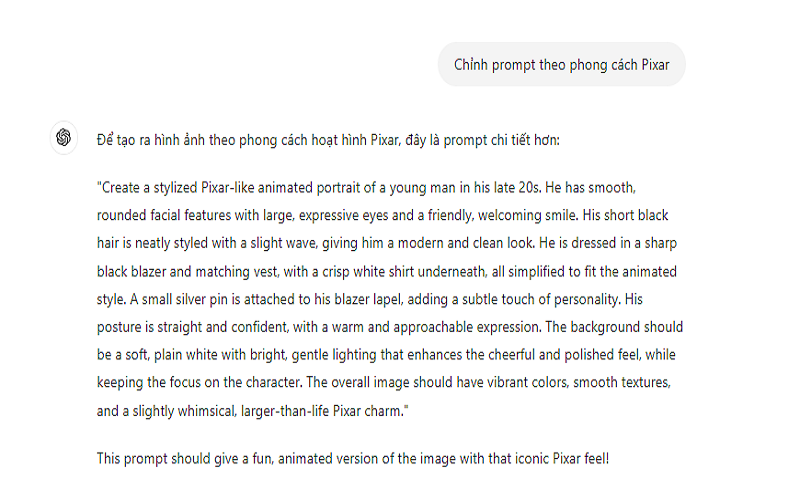This screenshot has width=800, height=500.
Task: Click the line starting "hair is neatly styled"
Action: (x=389, y=243)
